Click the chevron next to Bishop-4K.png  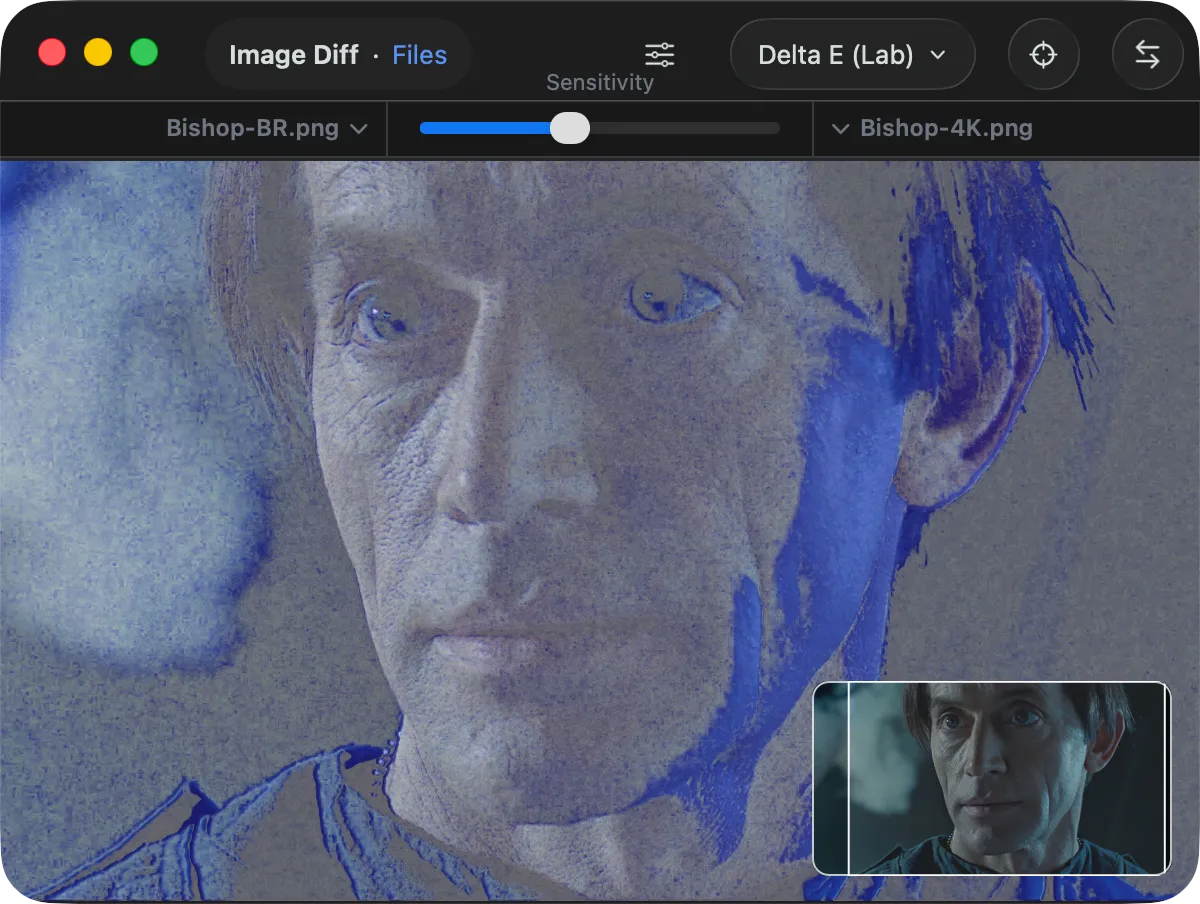(841, 128)
